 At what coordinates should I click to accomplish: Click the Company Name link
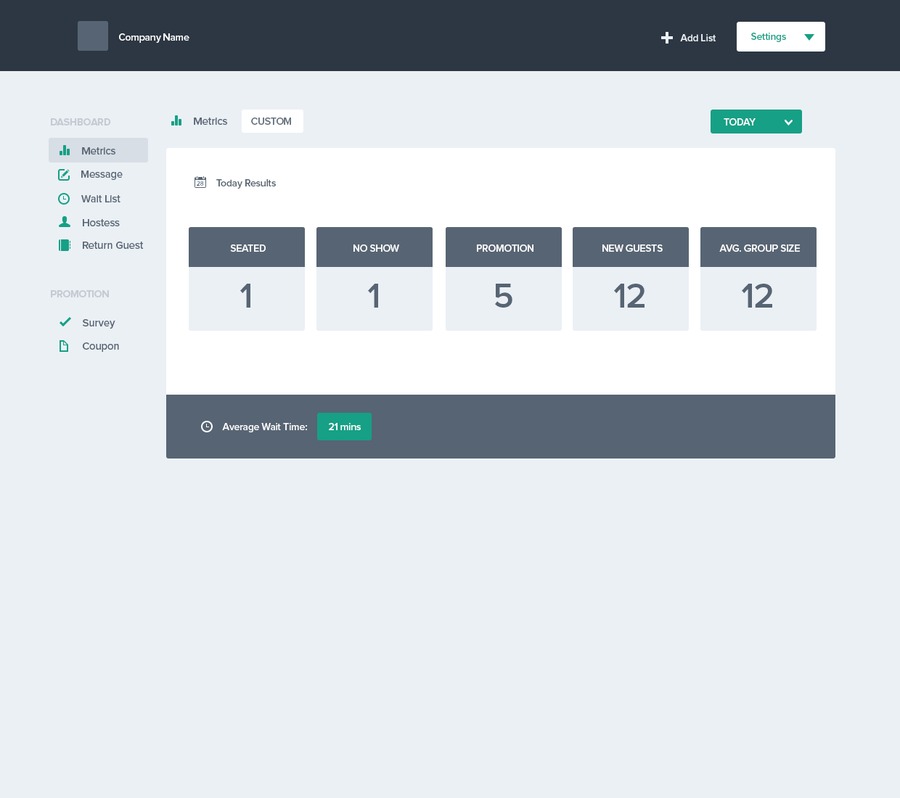[x=154, y=37]
